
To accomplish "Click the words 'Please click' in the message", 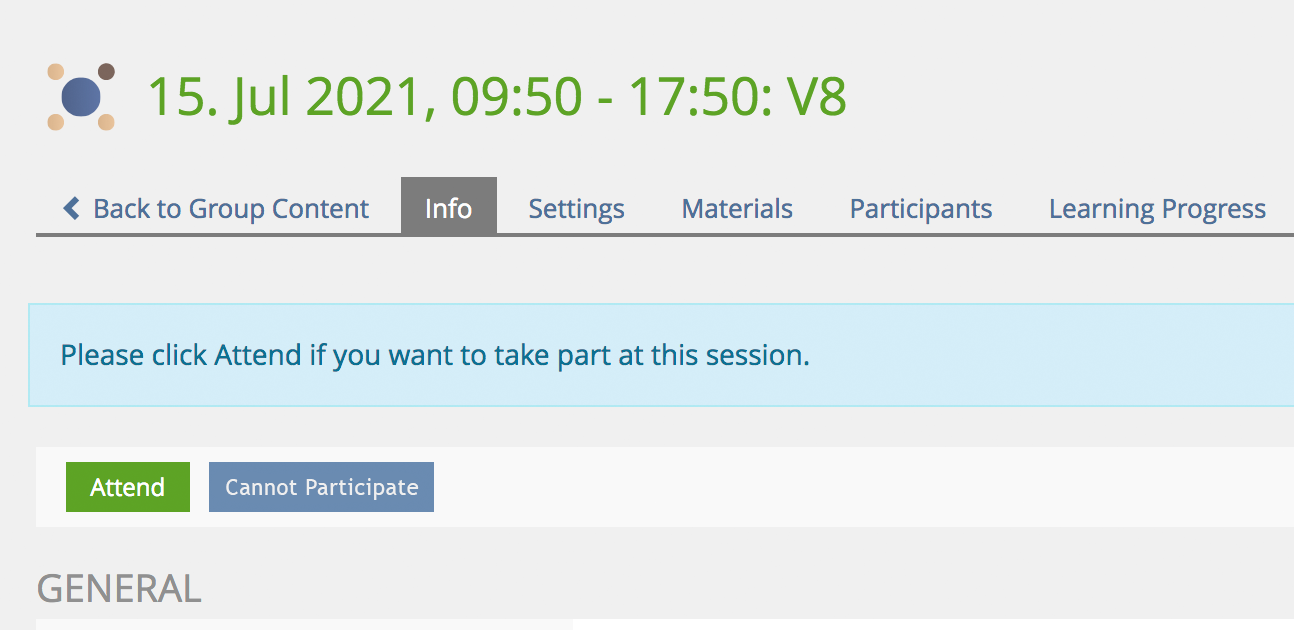I will pyautogui.click(x=133, y=355).
